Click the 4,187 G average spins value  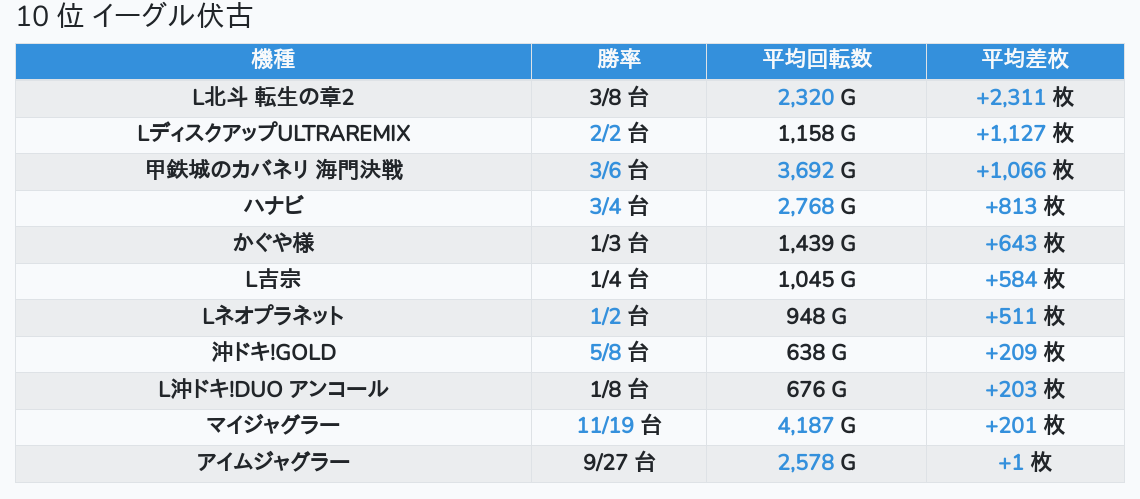(x=805, y=426)
